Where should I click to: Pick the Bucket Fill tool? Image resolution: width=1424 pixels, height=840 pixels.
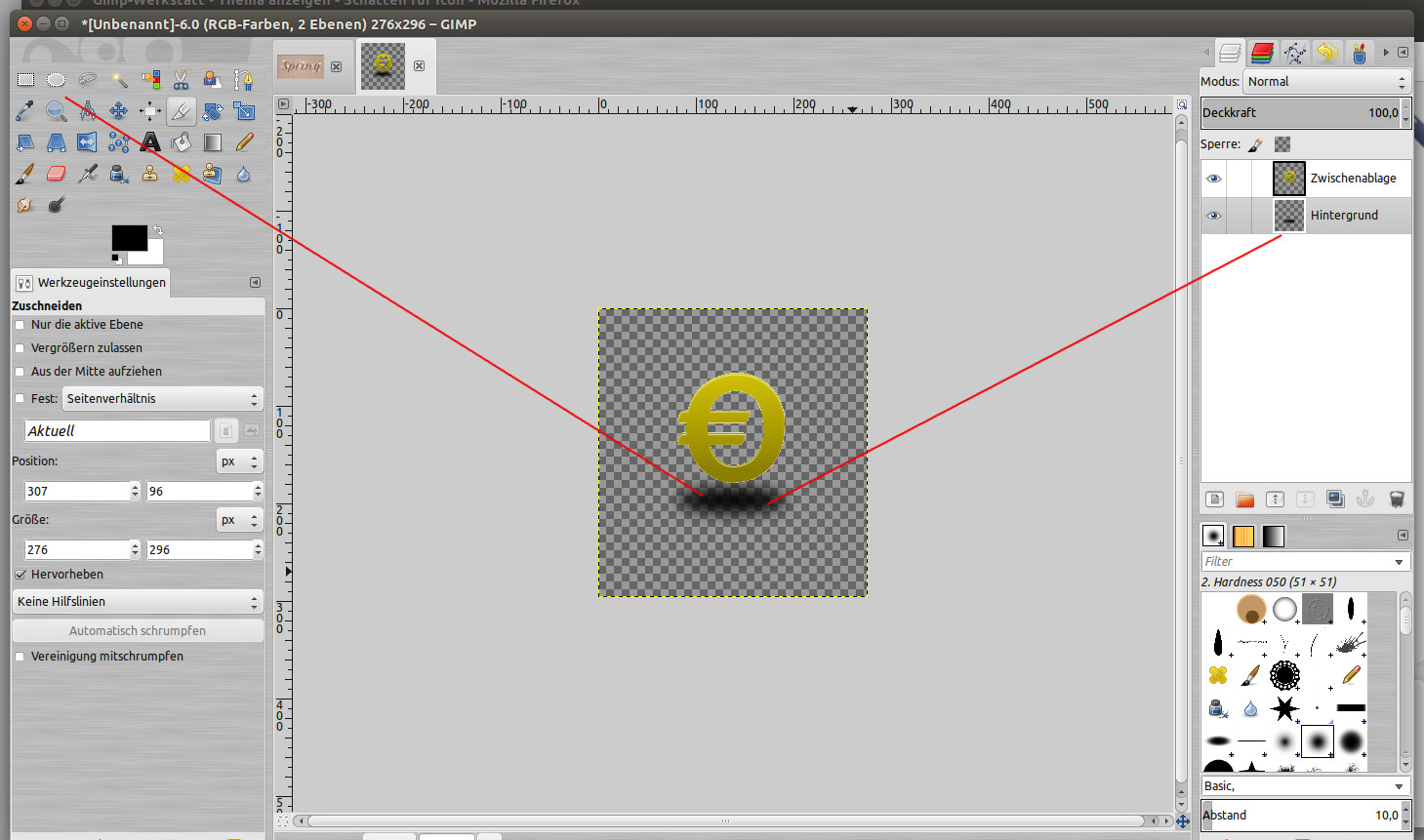click(x=182, y=142)
